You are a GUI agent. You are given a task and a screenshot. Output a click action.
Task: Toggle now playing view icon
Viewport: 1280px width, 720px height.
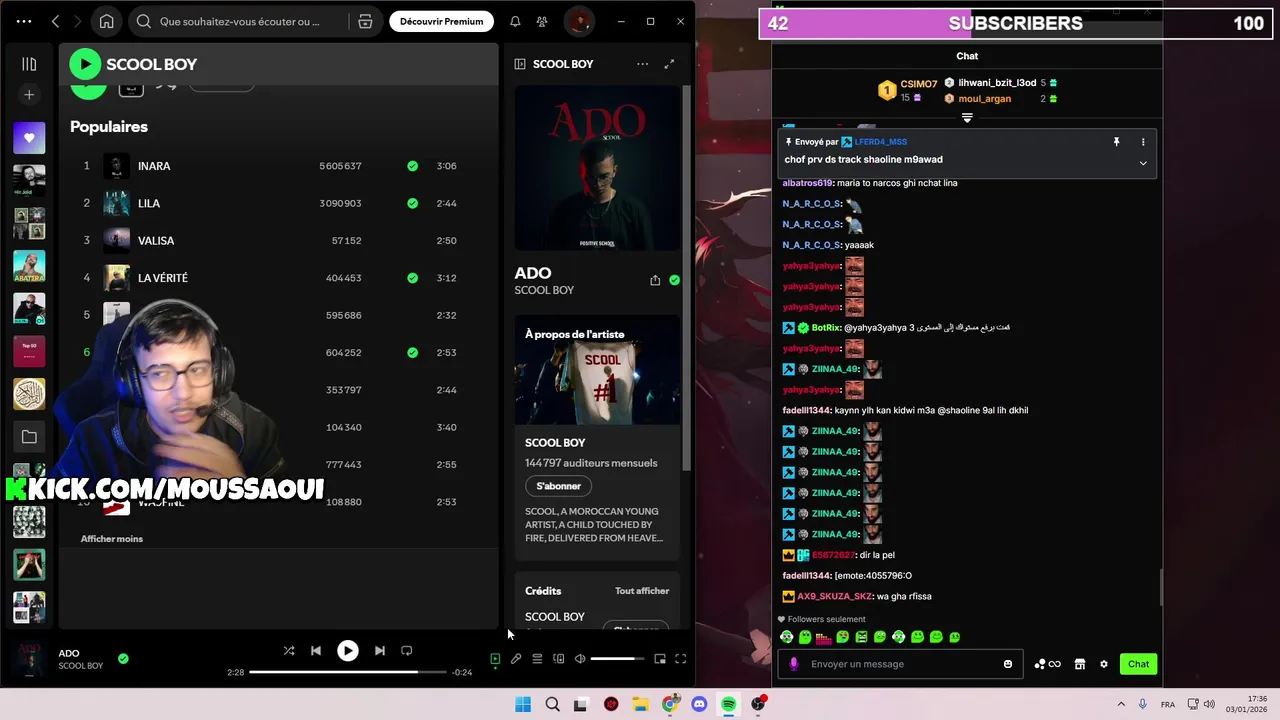point(495,659)
